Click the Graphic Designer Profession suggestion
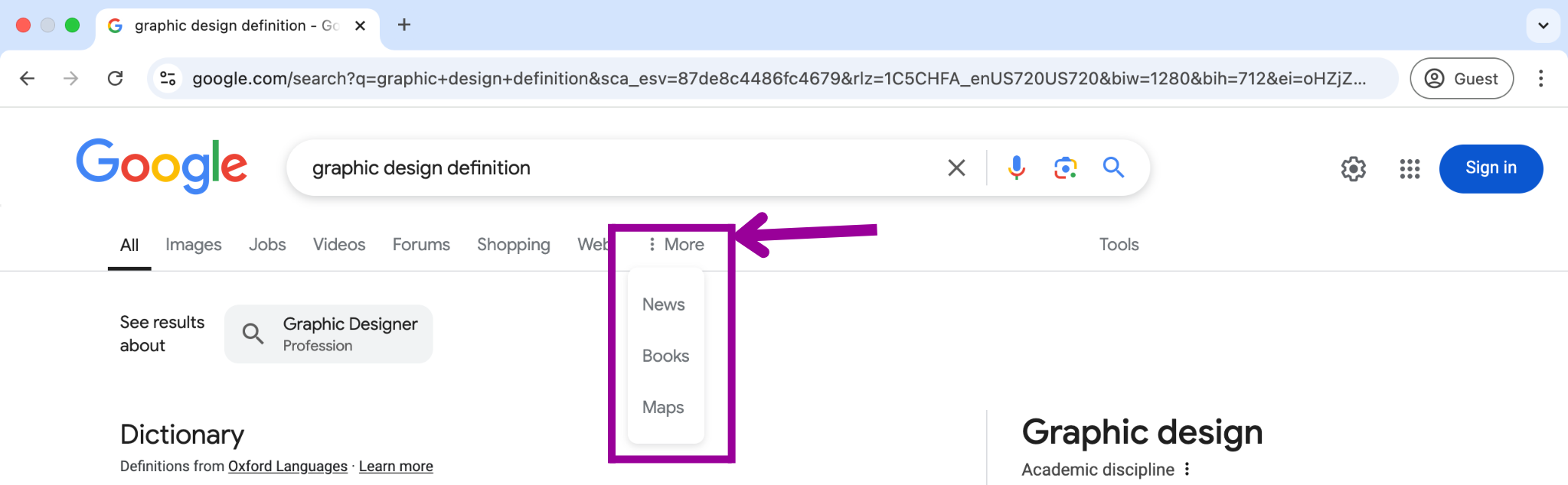Image resolution: width=1568 pixels, height=485 pixels. (328, 334)
